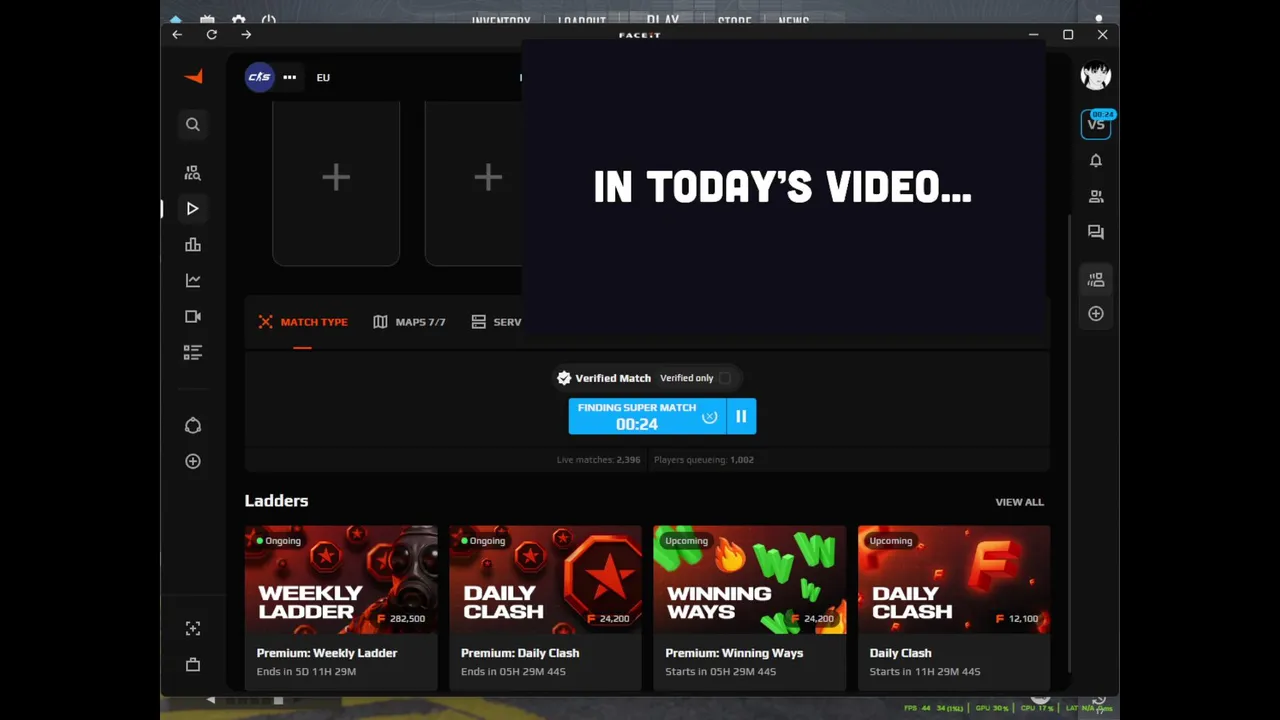Click the game window power icon
Image resolution: width=1280 pixels, height=720 pixels.
click(x=269, y=20)
